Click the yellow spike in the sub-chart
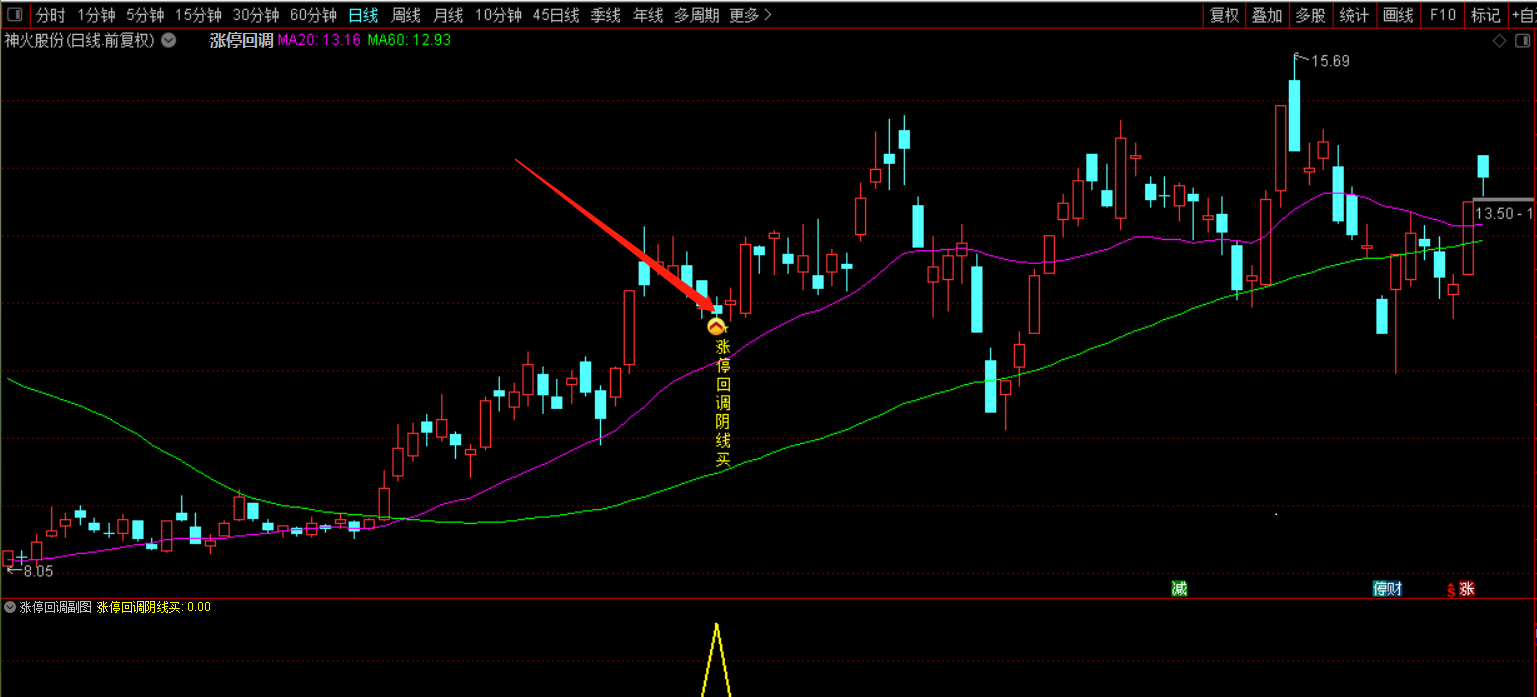Image resolution: width=1537 pixels, height=697 pixels. (716, 660)
